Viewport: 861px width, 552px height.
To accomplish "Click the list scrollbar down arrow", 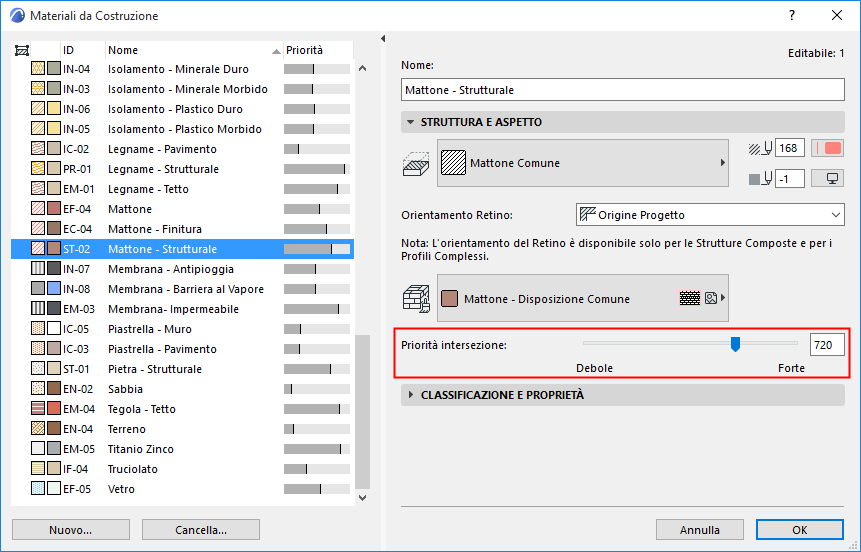I will tap(362, 498).
